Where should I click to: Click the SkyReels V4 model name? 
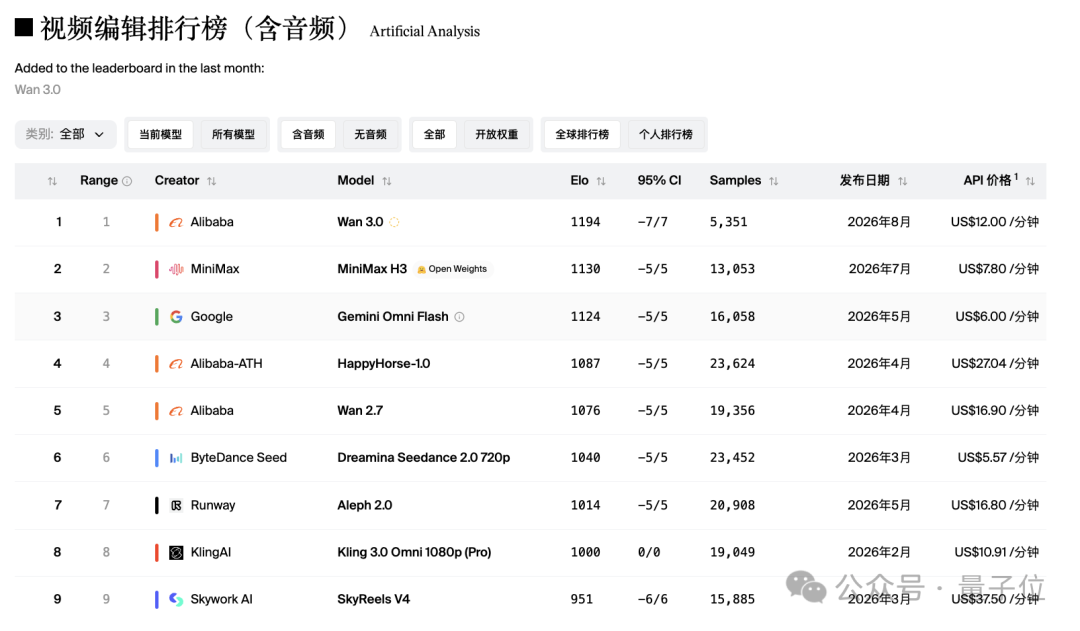(x=373, y=600)
